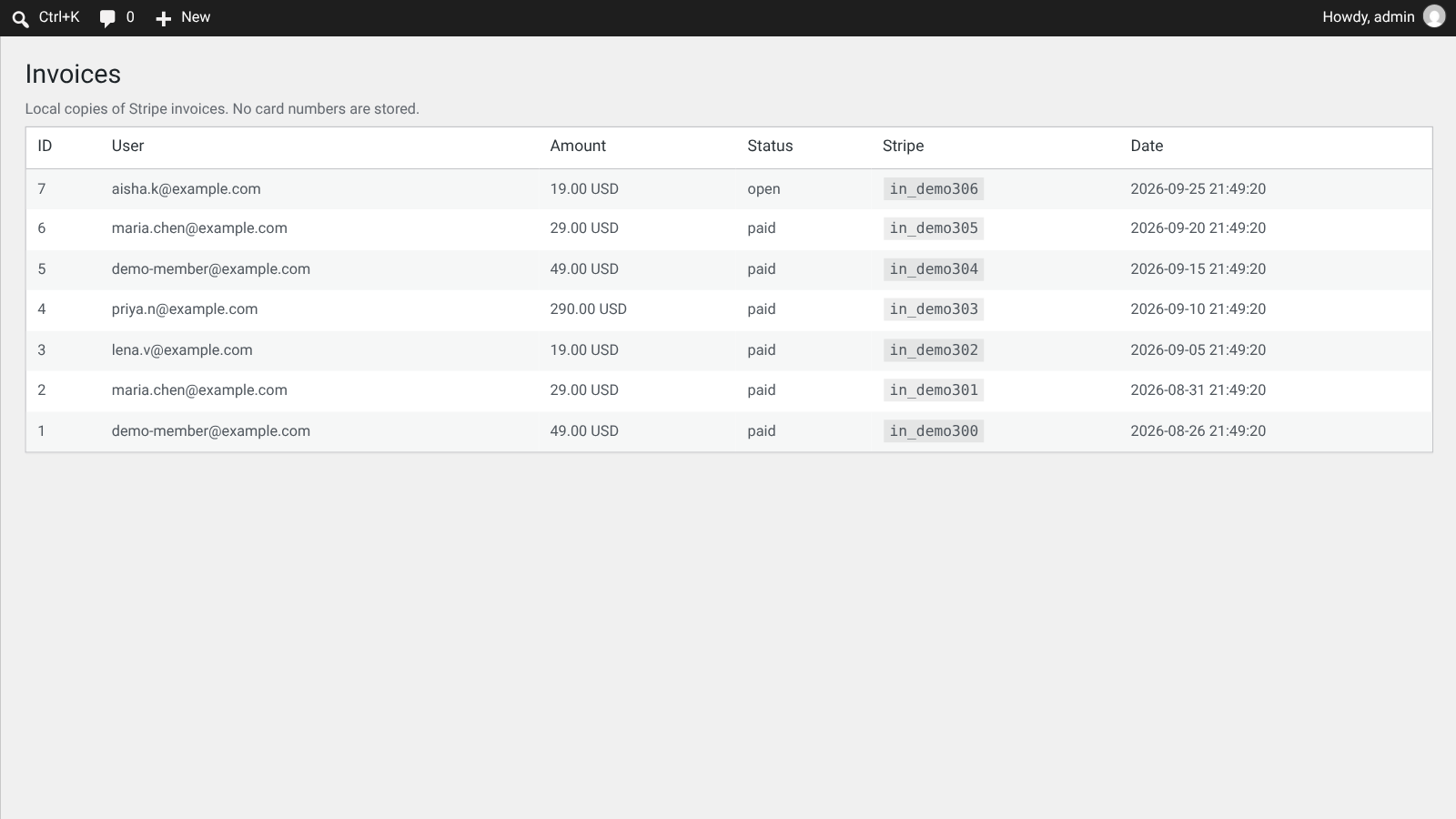Screen dimensions: 1456x819
Task: Click the Stripe column header
Action: coord(903,146)
